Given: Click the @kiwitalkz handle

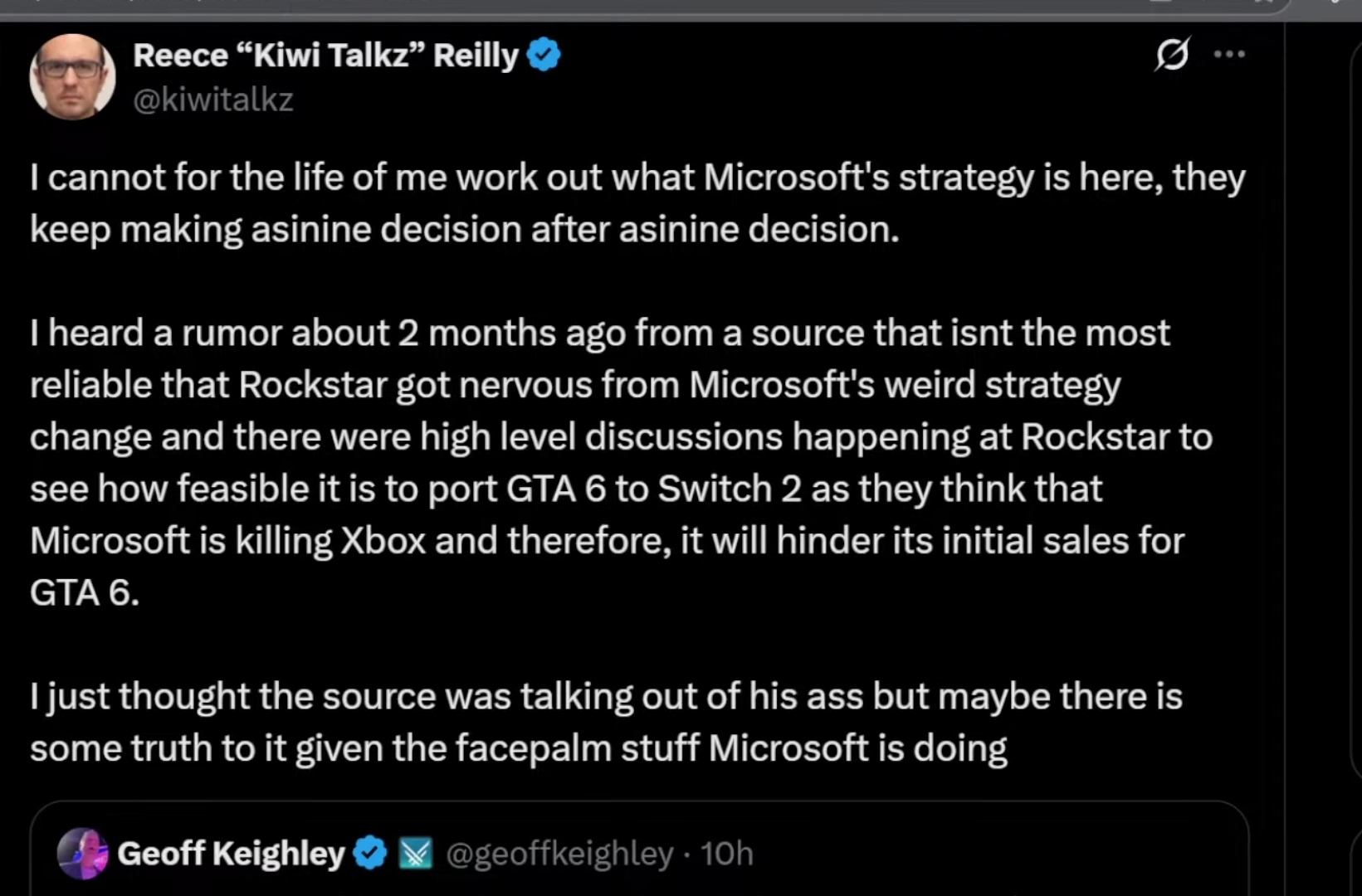Looking at the screenshot, I should tap(213, 100).
